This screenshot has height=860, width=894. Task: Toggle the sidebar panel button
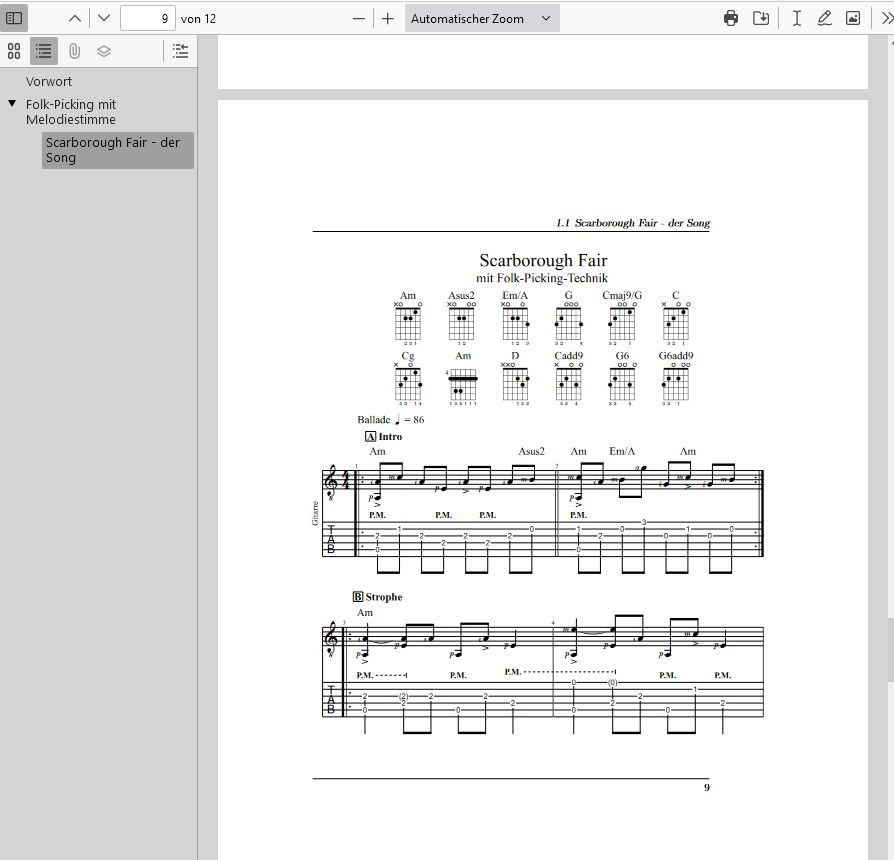click(14, 18)
